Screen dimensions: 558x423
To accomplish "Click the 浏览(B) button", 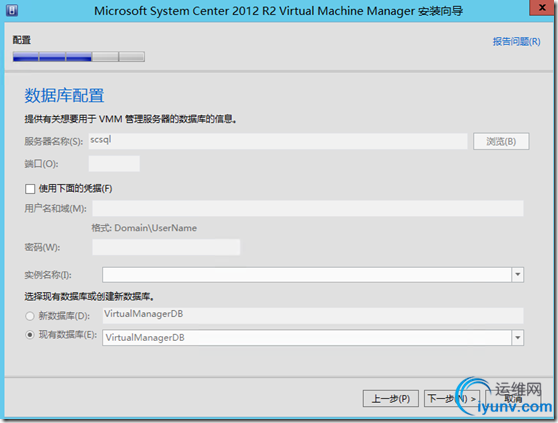I will coord(501,141).
